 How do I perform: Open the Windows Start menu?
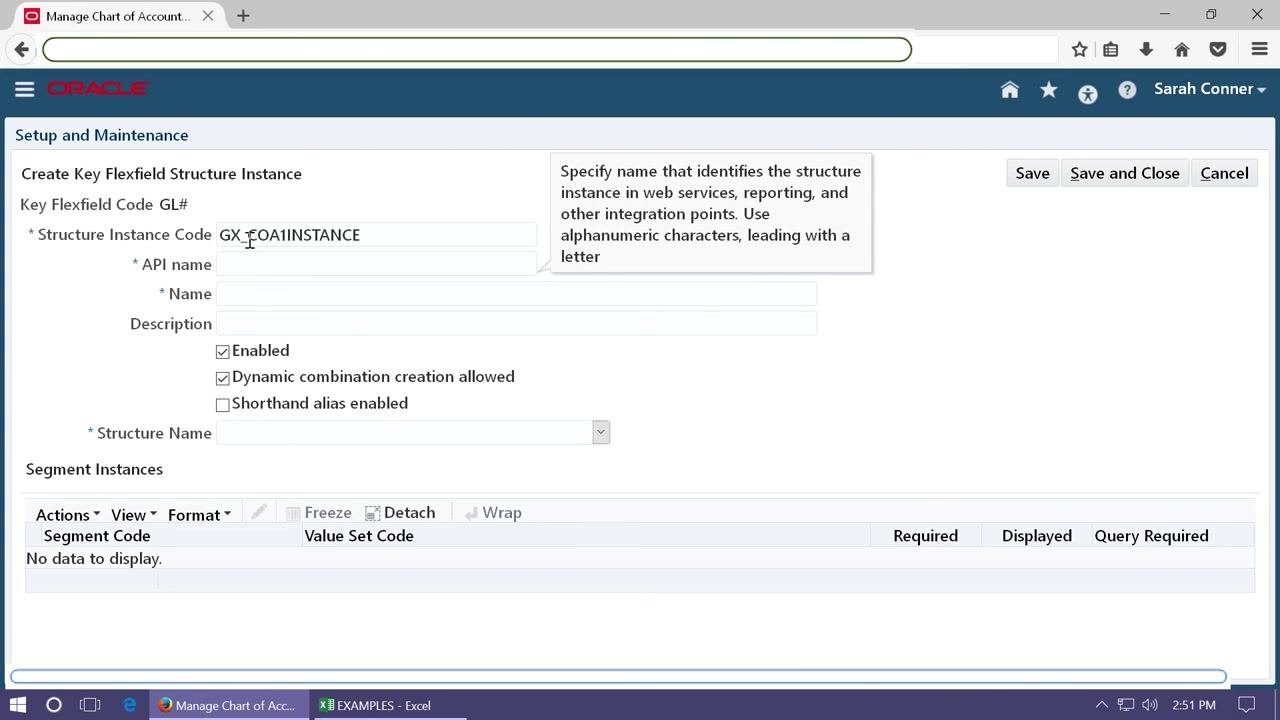(18, 705)
